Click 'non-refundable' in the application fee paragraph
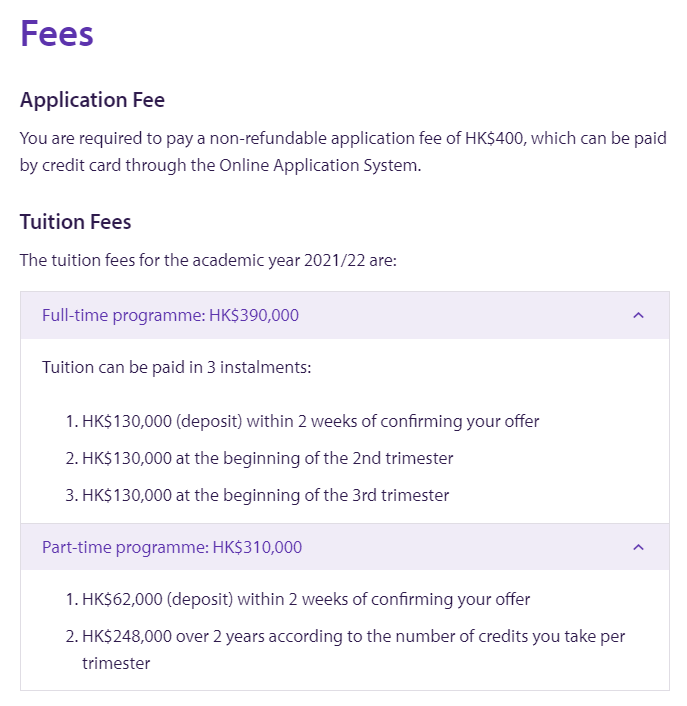This screenshot has width=687, height=706. [x=268, y=138]
